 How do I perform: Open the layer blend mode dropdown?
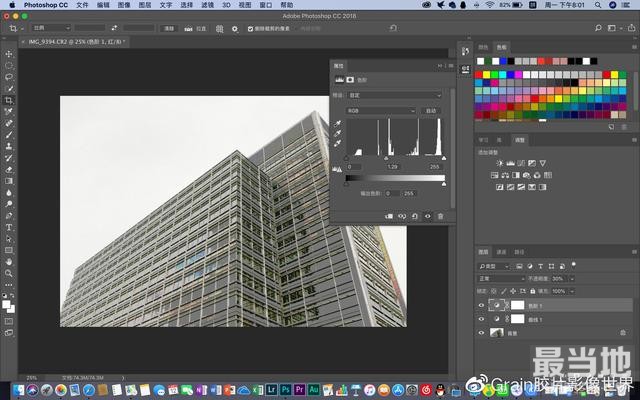[500, 278]
